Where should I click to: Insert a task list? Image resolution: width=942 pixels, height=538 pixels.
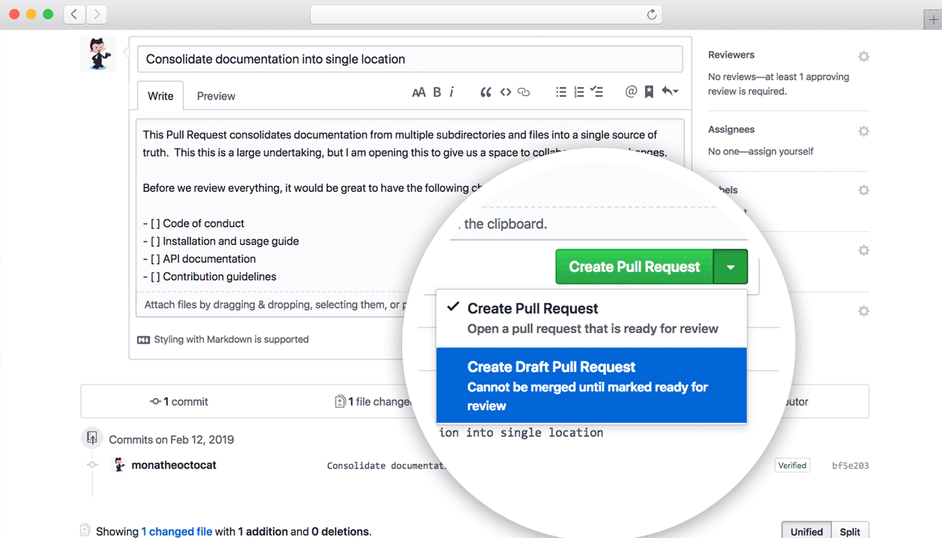click(597, 92)
